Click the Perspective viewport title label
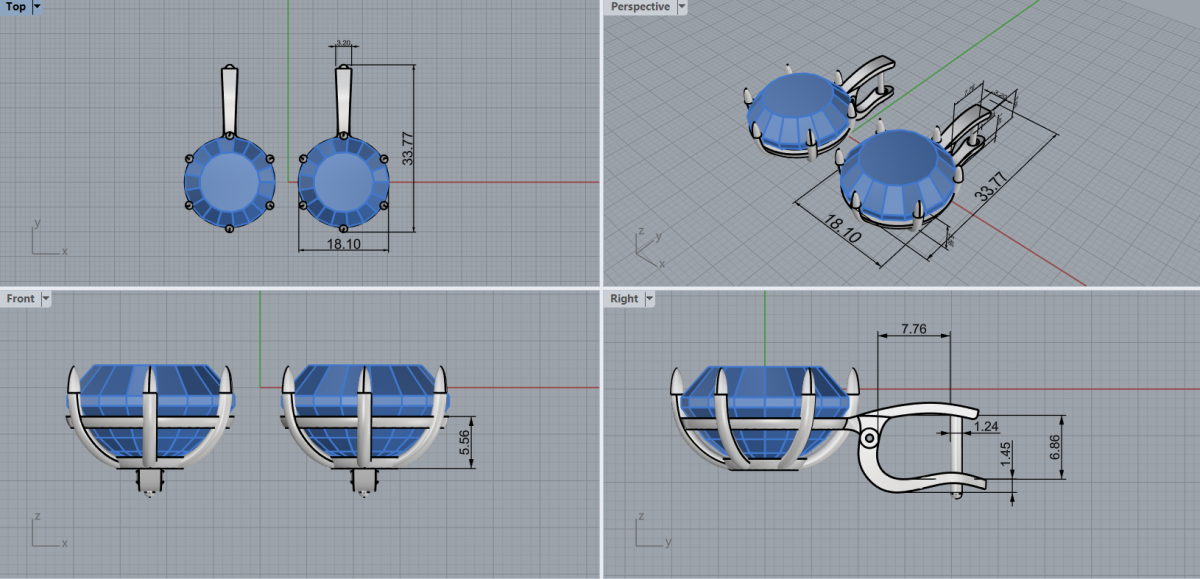Image resolution: width=1200 pixels, height=579 pixels. point(640,7)
